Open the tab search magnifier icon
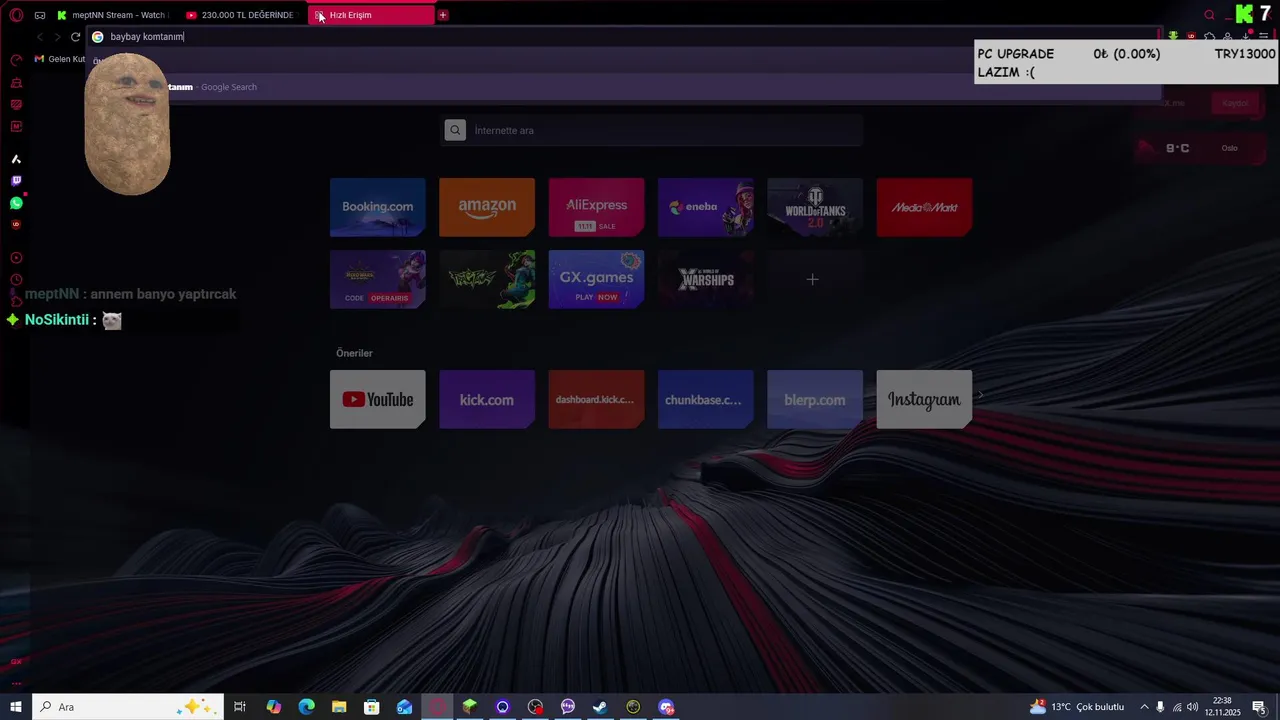 point(1209,15)
